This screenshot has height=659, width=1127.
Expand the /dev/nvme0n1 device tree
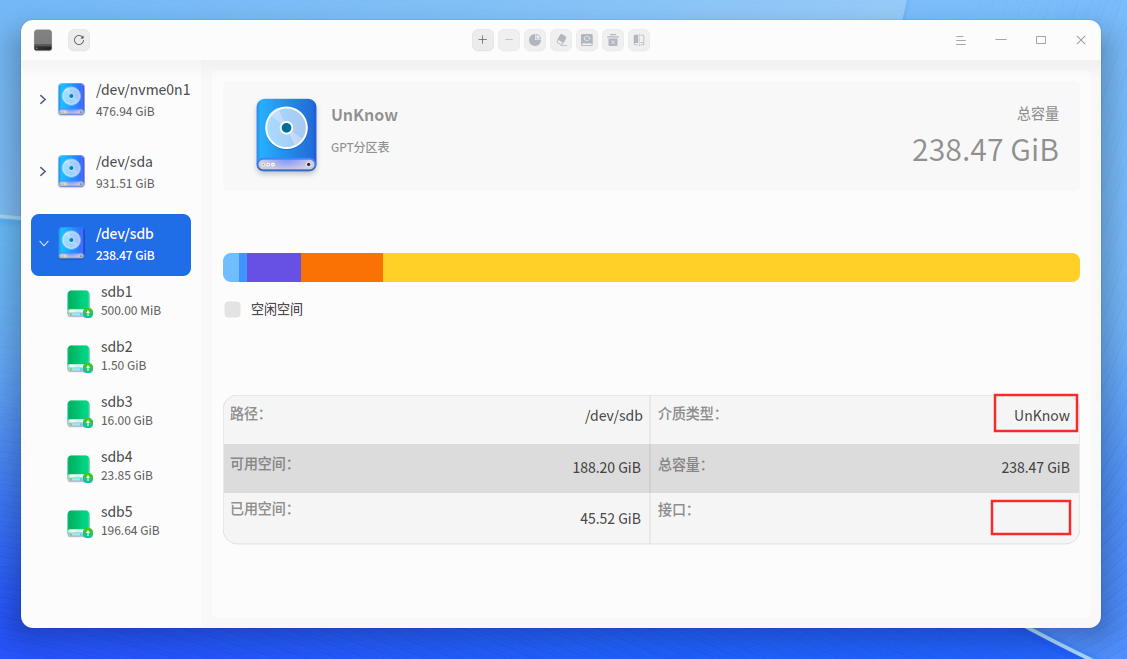(42, 100)
